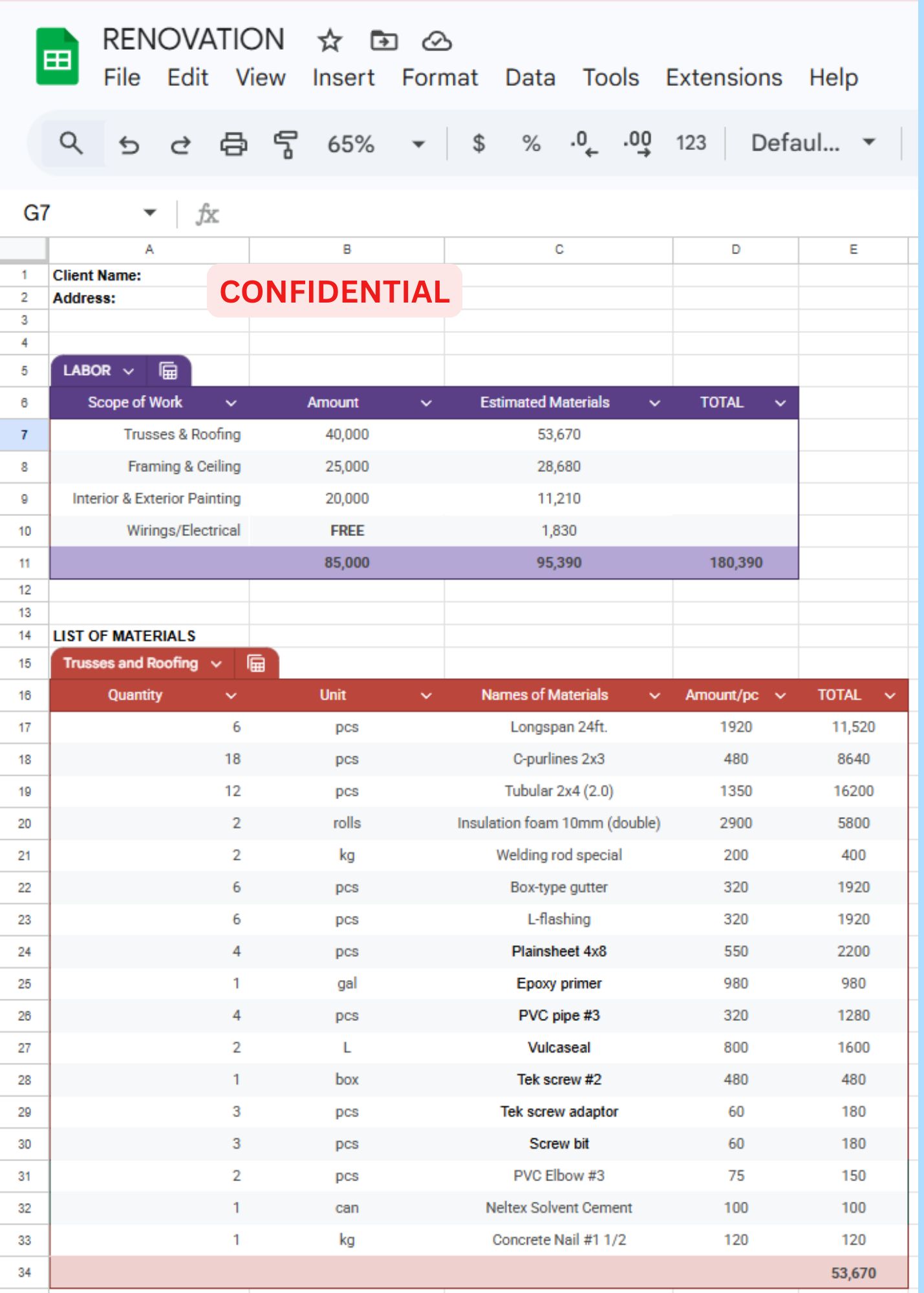Open more number formats (123)
Viewport: 924px width, 1293px height.
pyautogui.click(x=691, y=143)
